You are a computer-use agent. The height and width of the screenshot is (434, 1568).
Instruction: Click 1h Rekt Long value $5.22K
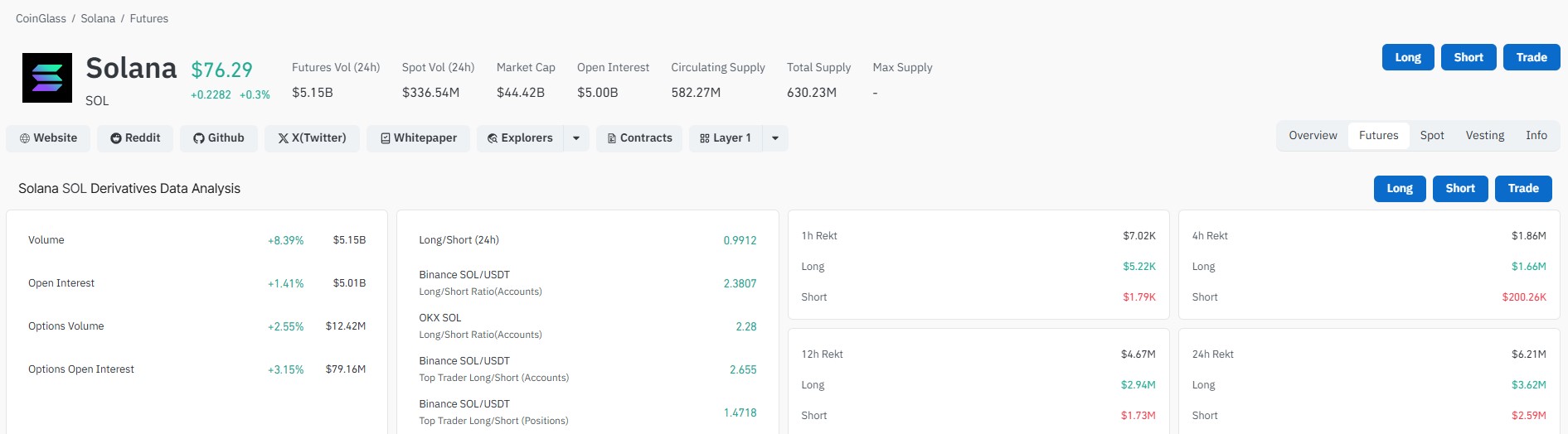point(1139,267)
